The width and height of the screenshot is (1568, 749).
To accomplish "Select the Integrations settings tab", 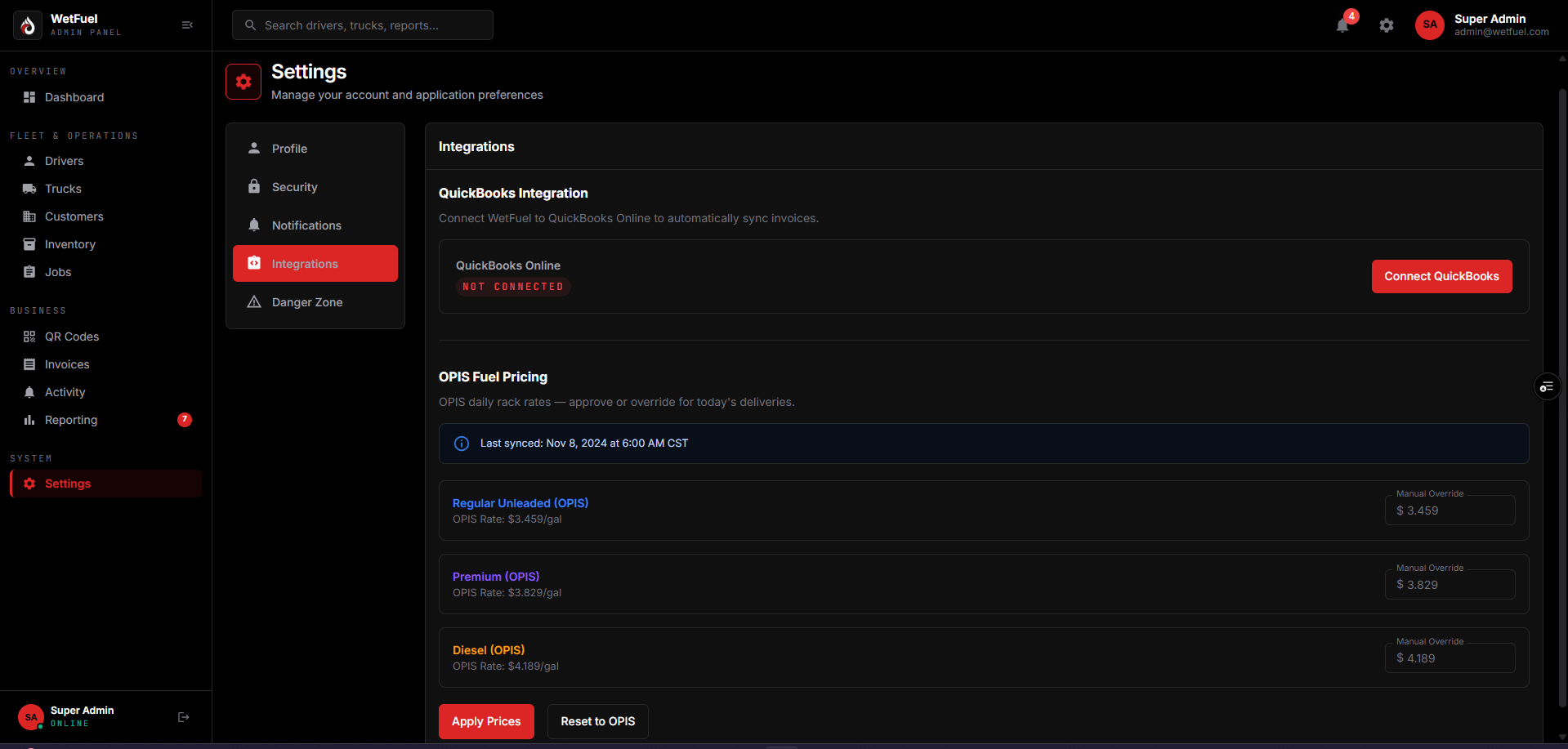I will coord(315,264).
